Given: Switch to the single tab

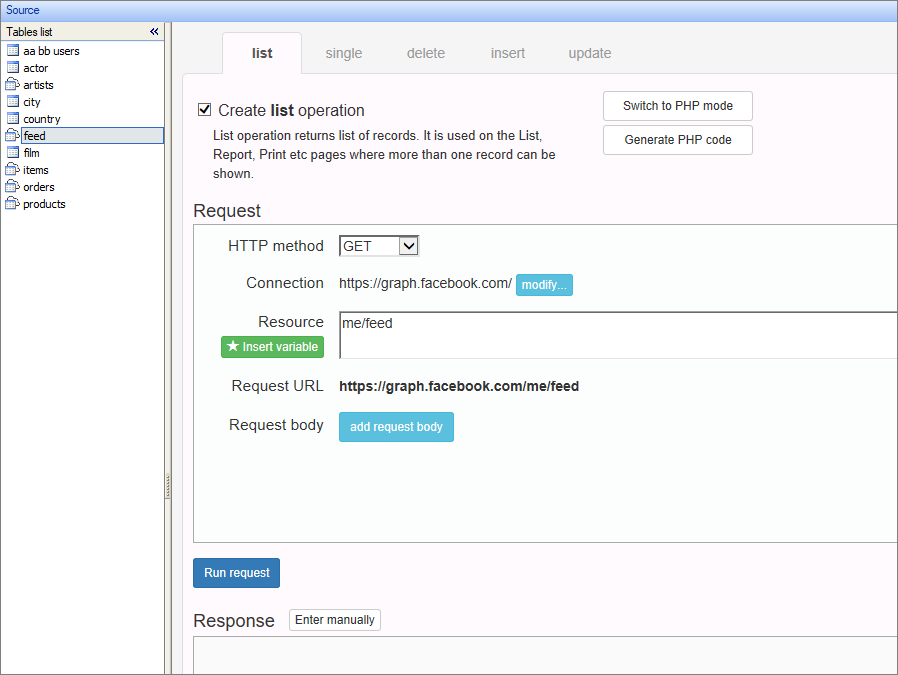Looking at the screenshot, I should [x=343, y=53].
